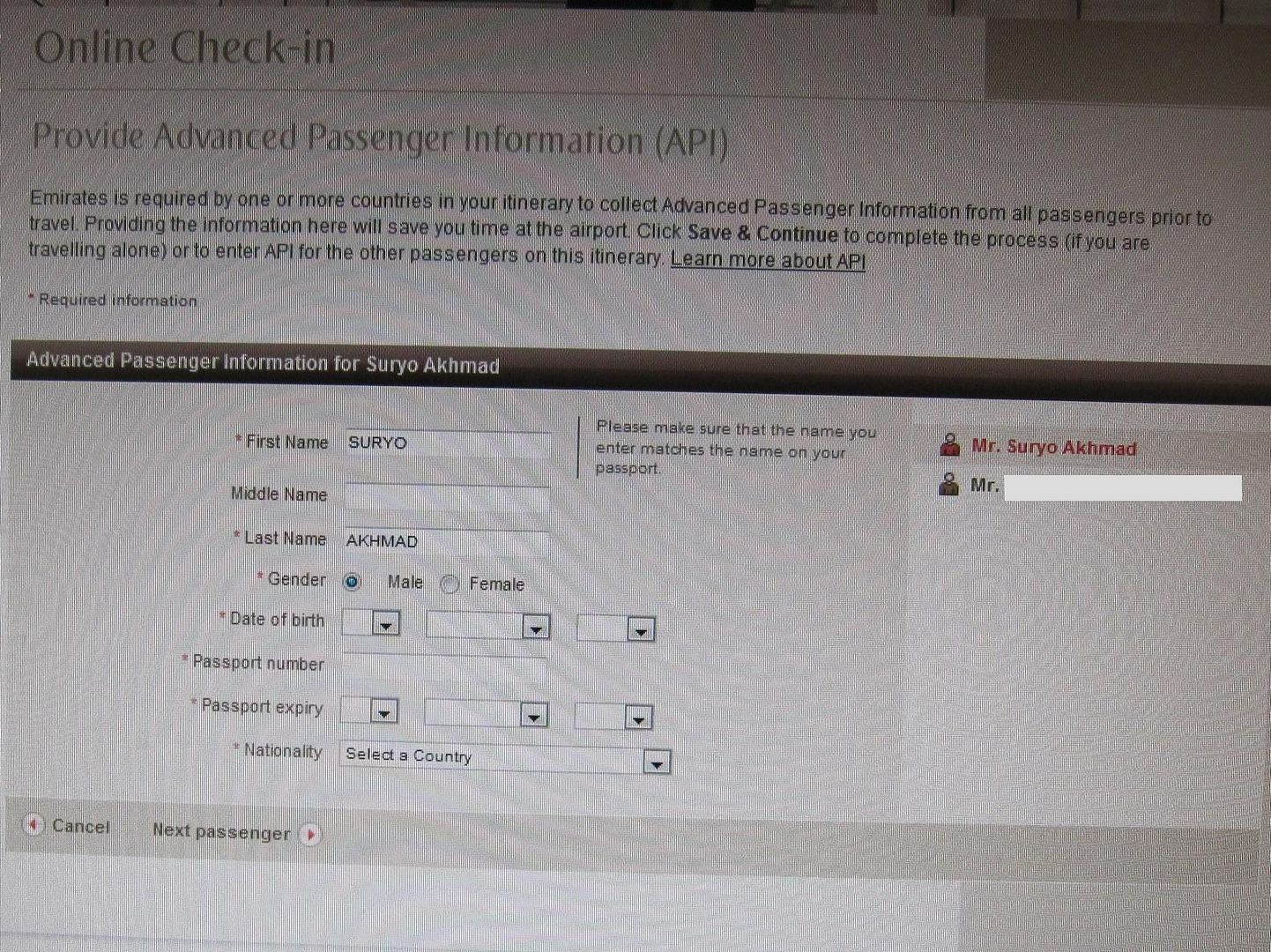
Task: Click the red Cancel arrow icon
Action: (33, 825)
